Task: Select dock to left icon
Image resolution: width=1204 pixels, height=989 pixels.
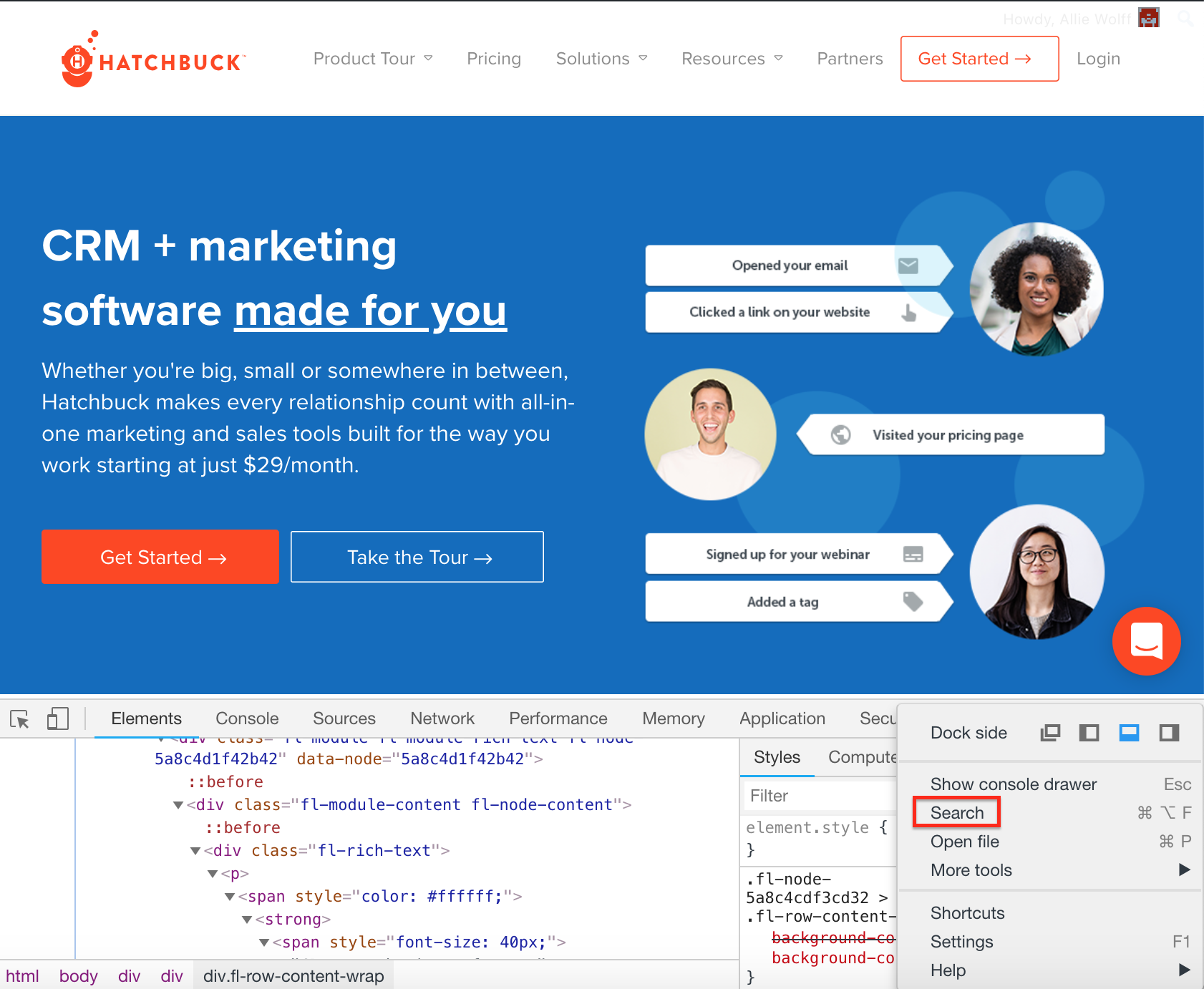Action: (x=1089, y=733)
